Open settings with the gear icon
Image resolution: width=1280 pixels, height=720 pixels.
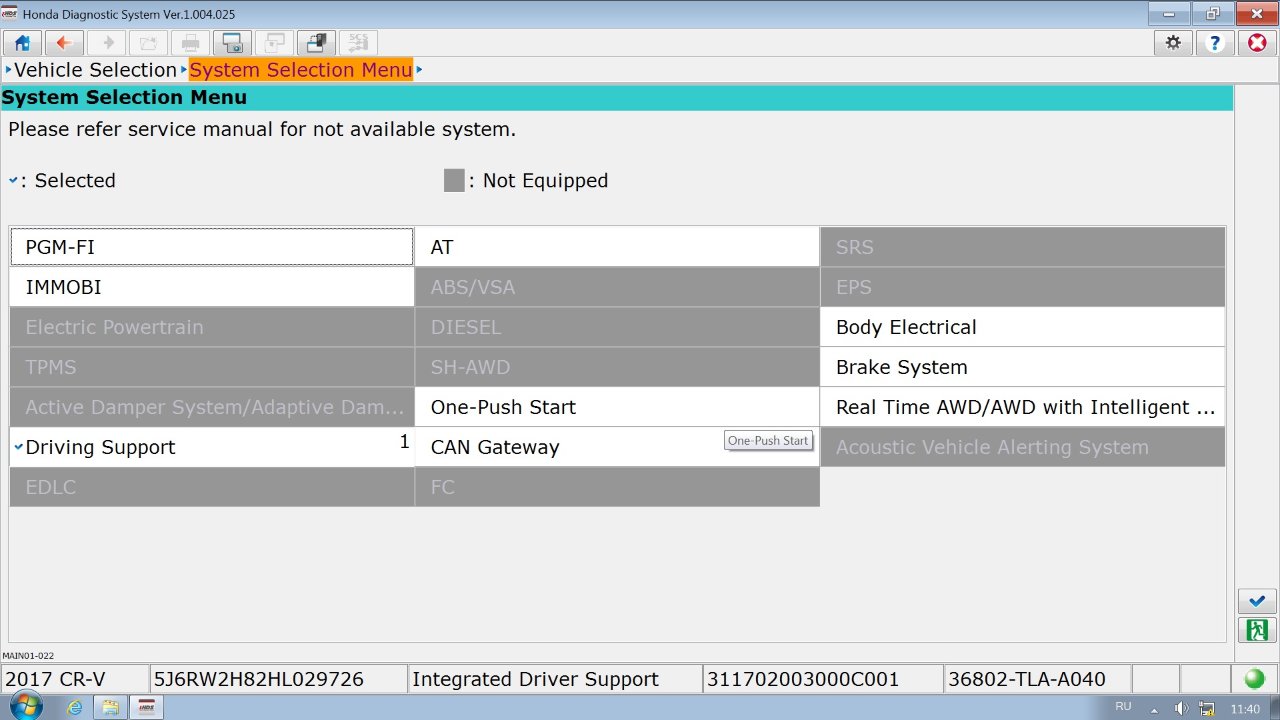pos(1173,43)
